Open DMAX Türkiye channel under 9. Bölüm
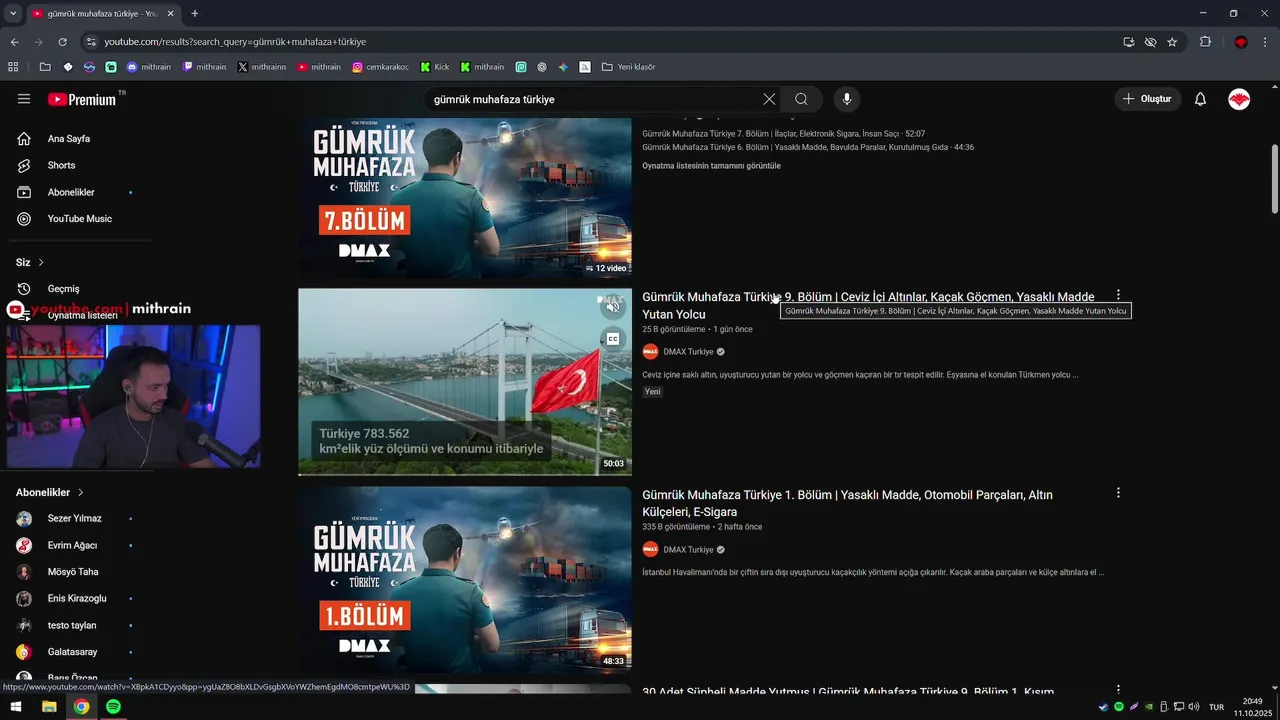 tap(688, 352)
